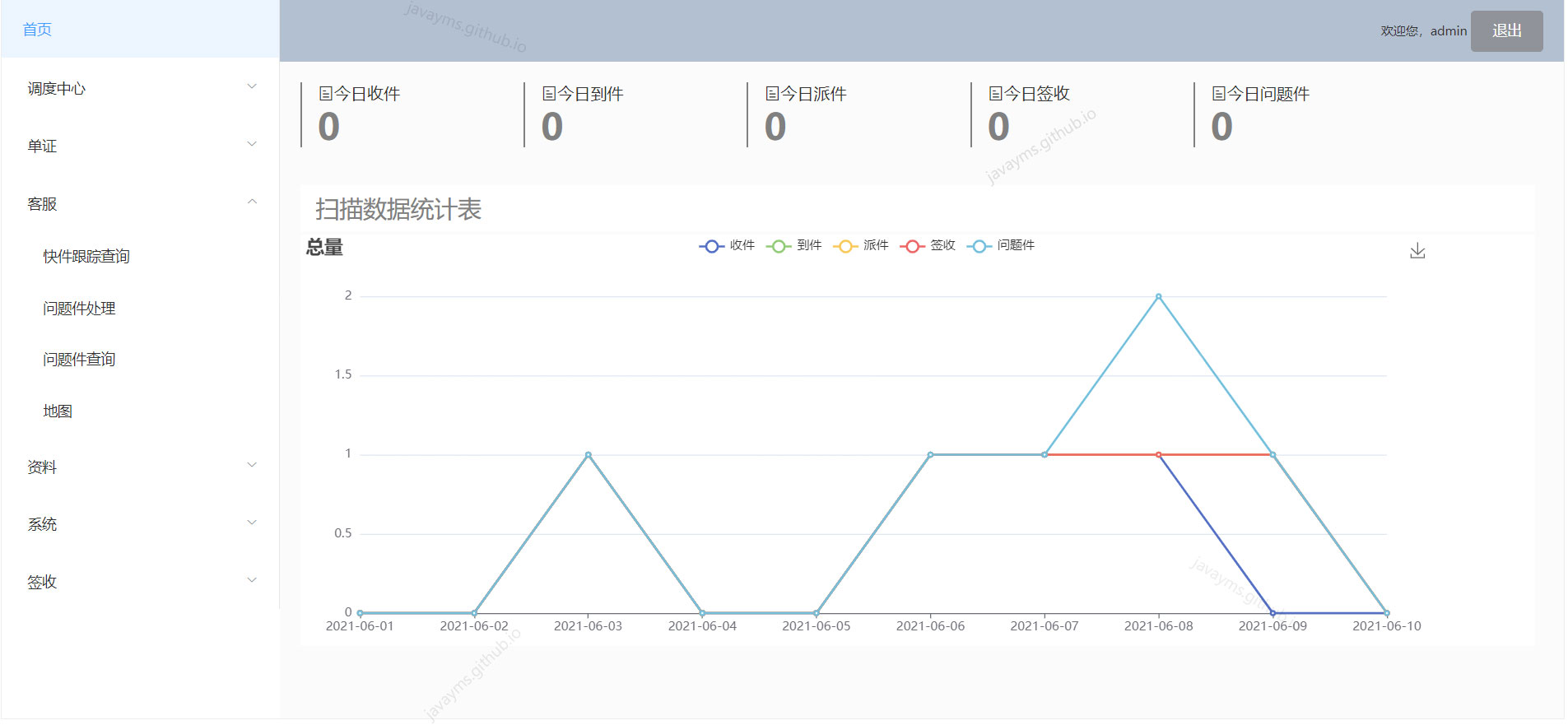1568x725 pixels.
Task: Collapse the 客服 menu chevron
Action: pos(252,202)
